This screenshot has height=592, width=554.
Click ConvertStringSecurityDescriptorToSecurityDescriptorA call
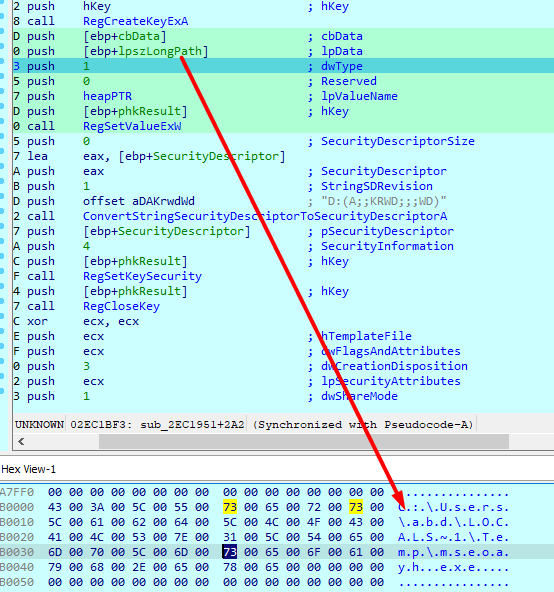(x=265, y=216)
